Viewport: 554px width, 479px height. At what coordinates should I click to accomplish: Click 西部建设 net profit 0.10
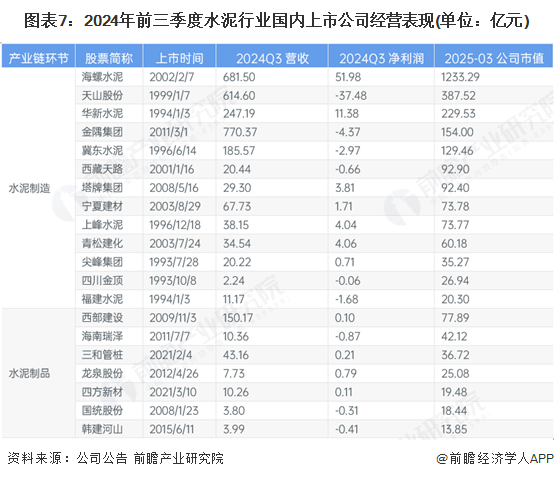(x=344, y=318)
